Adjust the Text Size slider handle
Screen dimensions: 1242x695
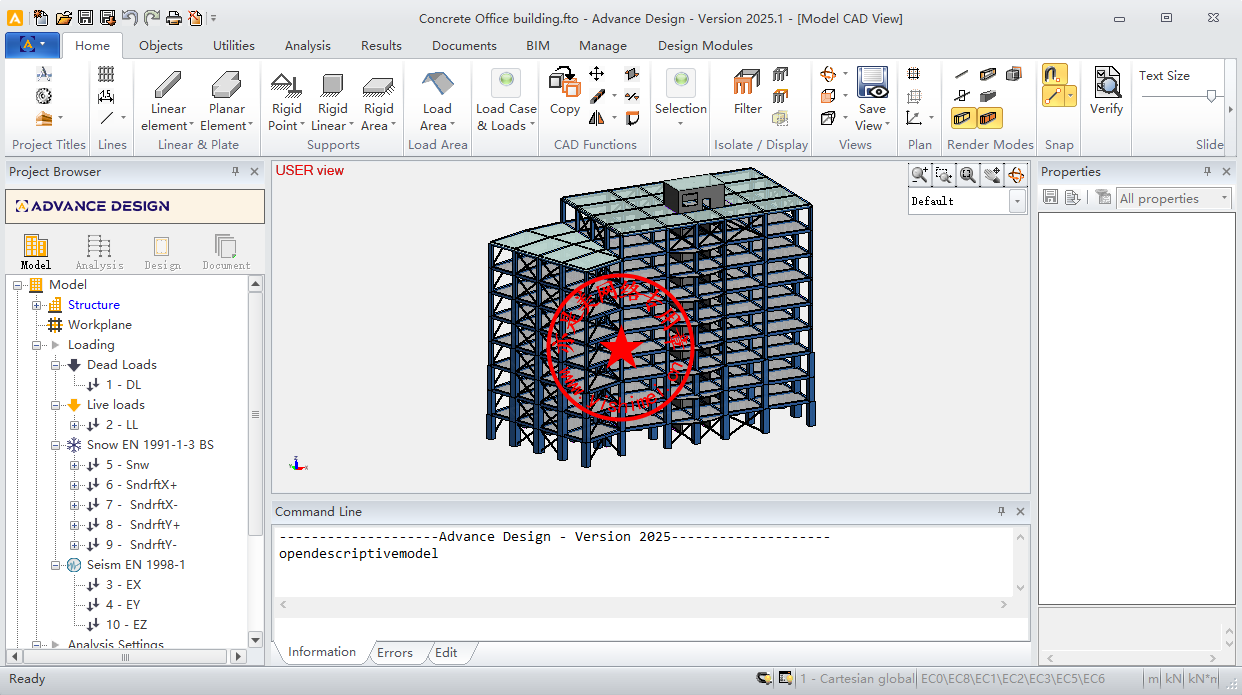coord(1212,97)
